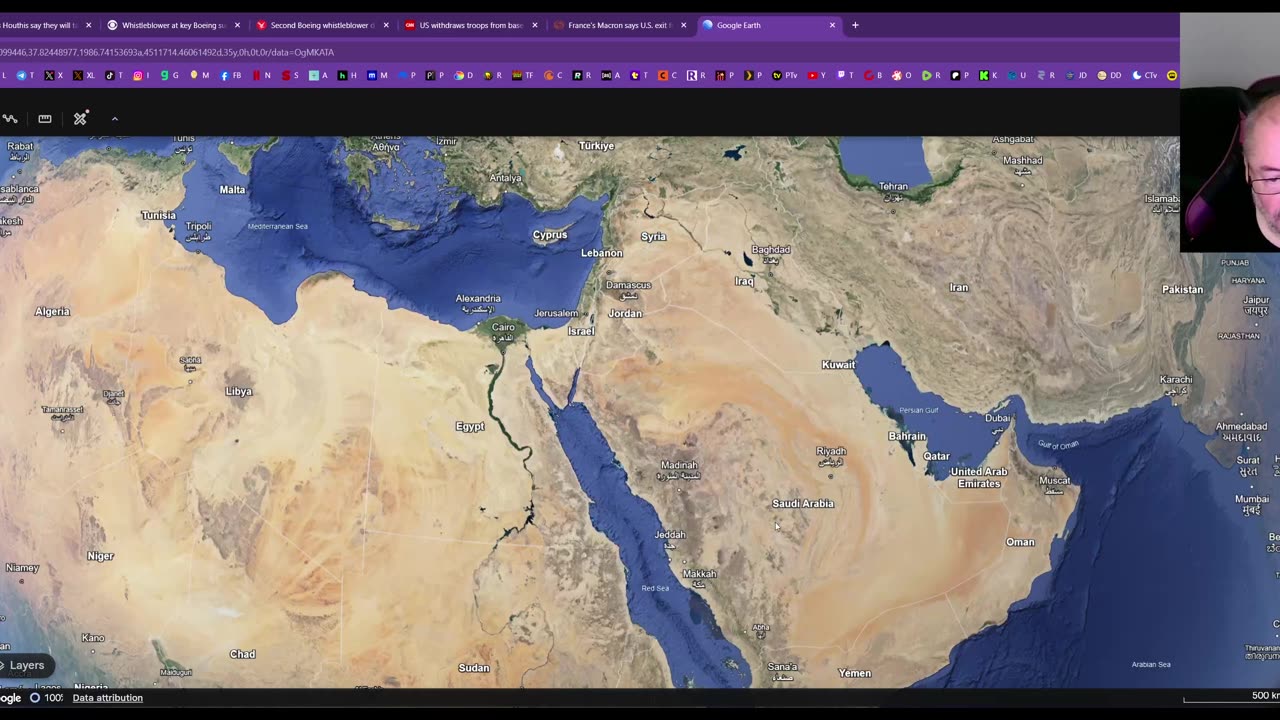Open the crossed tools icon with notification dot
Viewport: 1280px width, 720px height.
coord(81,118)
